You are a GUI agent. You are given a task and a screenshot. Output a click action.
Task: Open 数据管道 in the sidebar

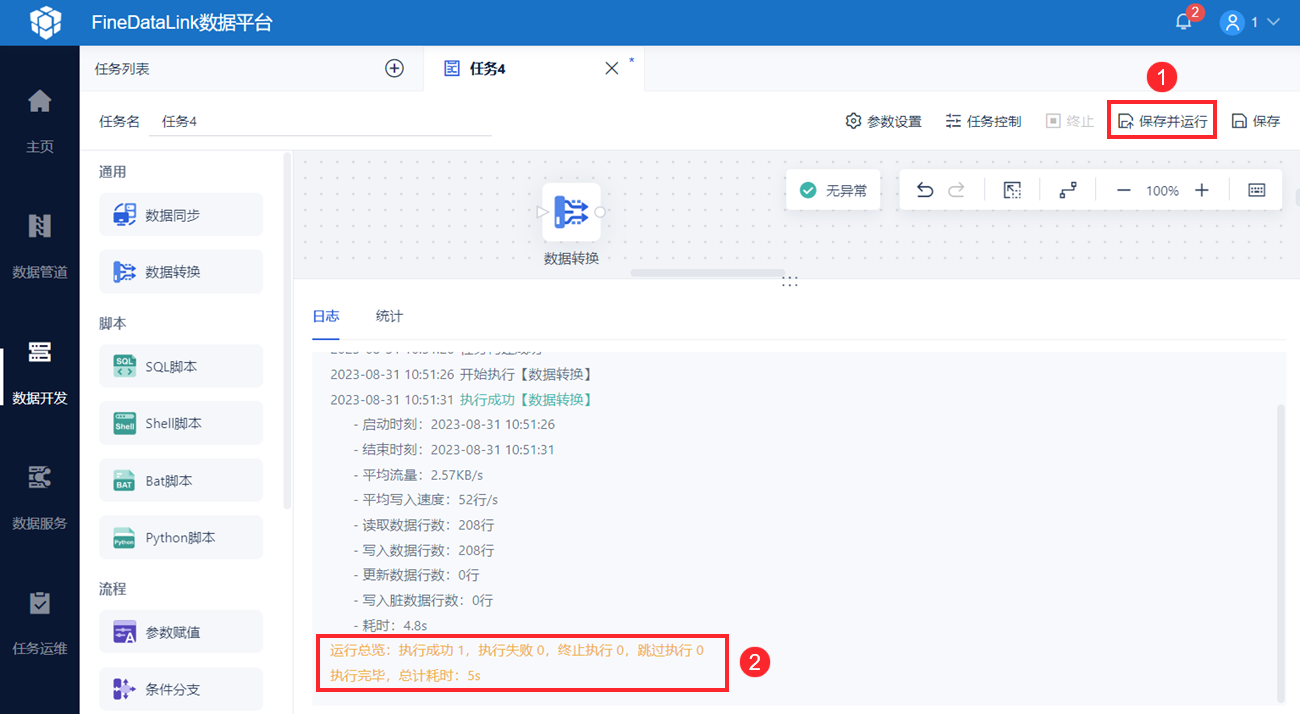[40, 246]
